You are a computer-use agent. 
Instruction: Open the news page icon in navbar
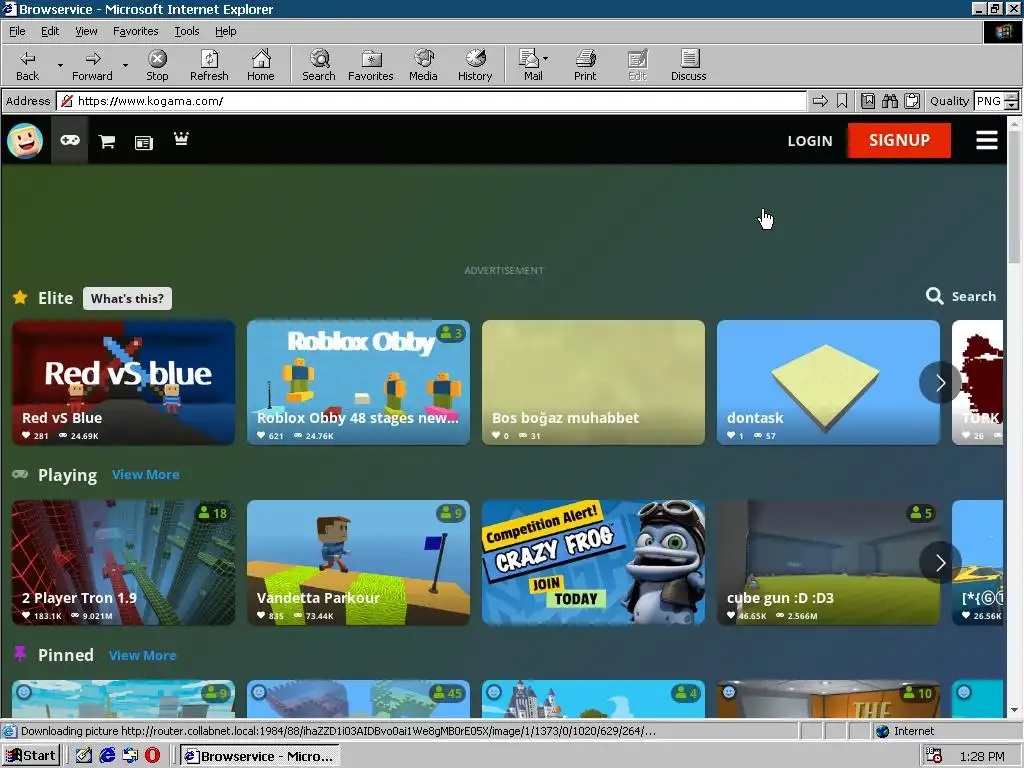[x=144, y=142]
